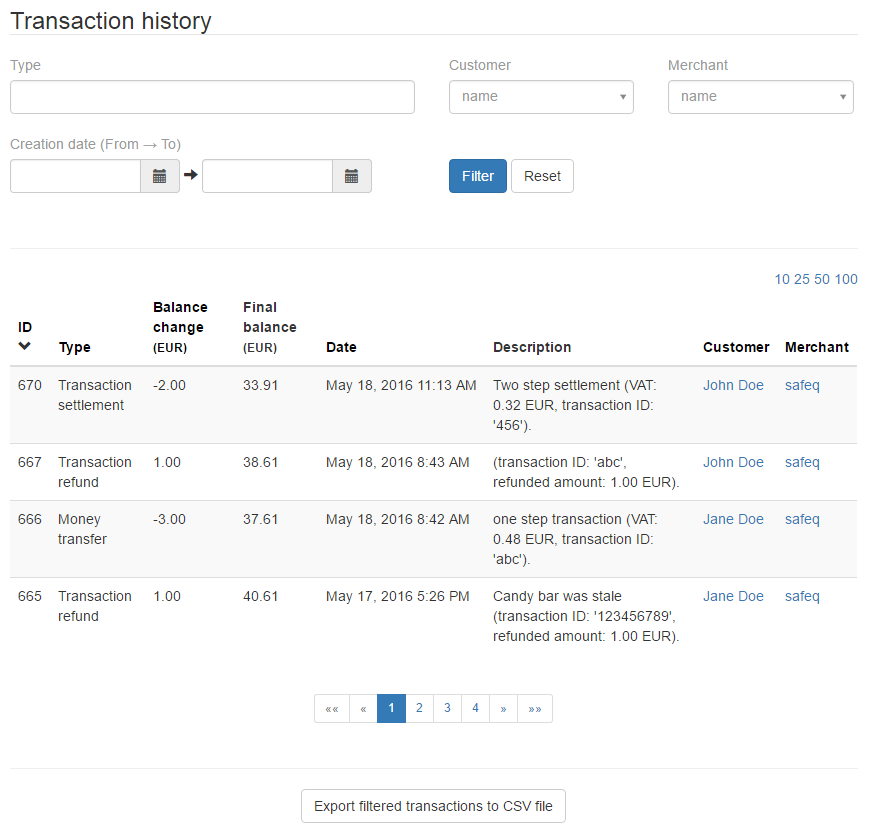Screen dimensions: 877x831
Task: Click the From creation date input field
Action: 75,176
